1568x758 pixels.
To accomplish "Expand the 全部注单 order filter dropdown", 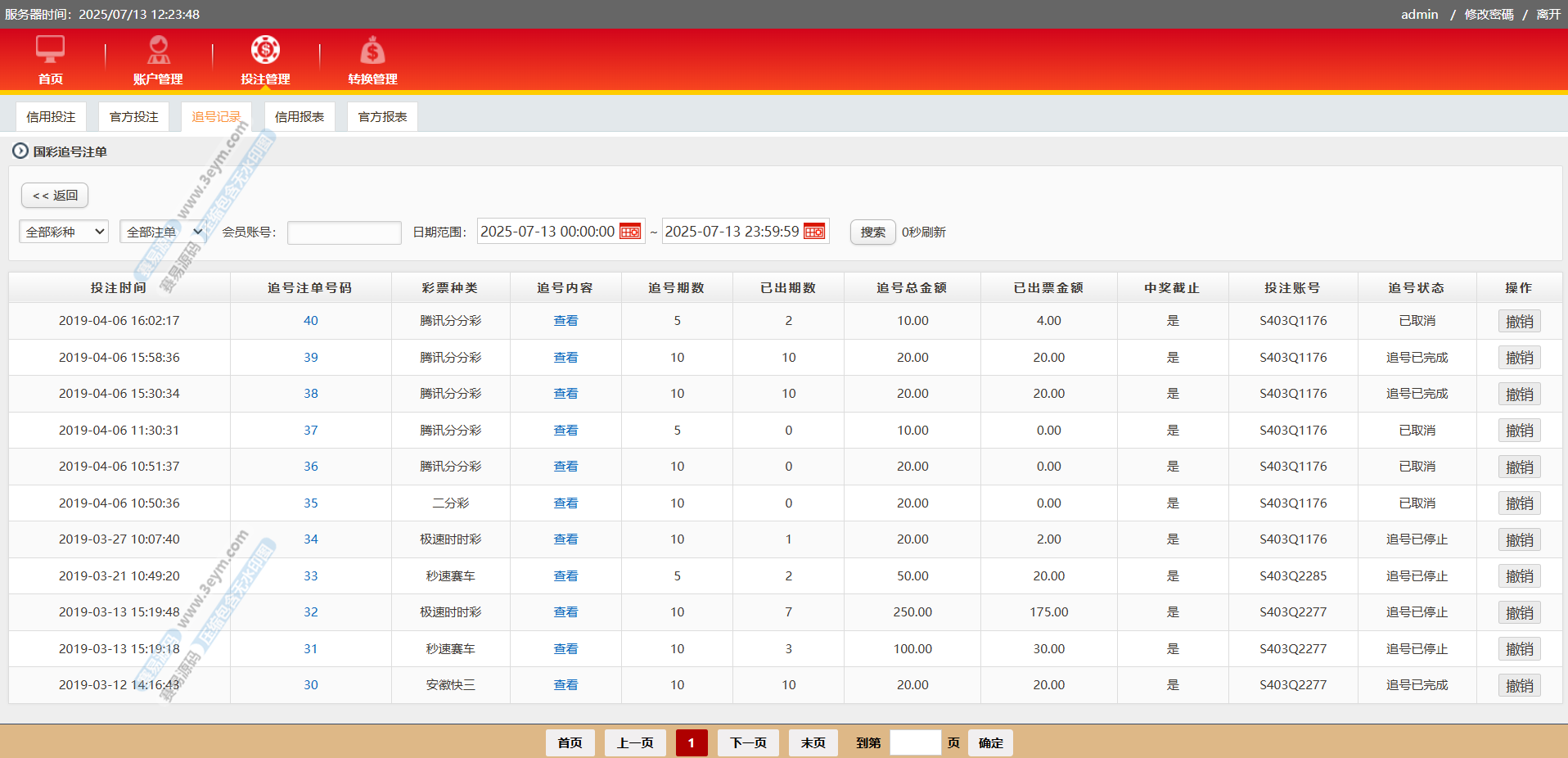I will [x=164, y=232].
